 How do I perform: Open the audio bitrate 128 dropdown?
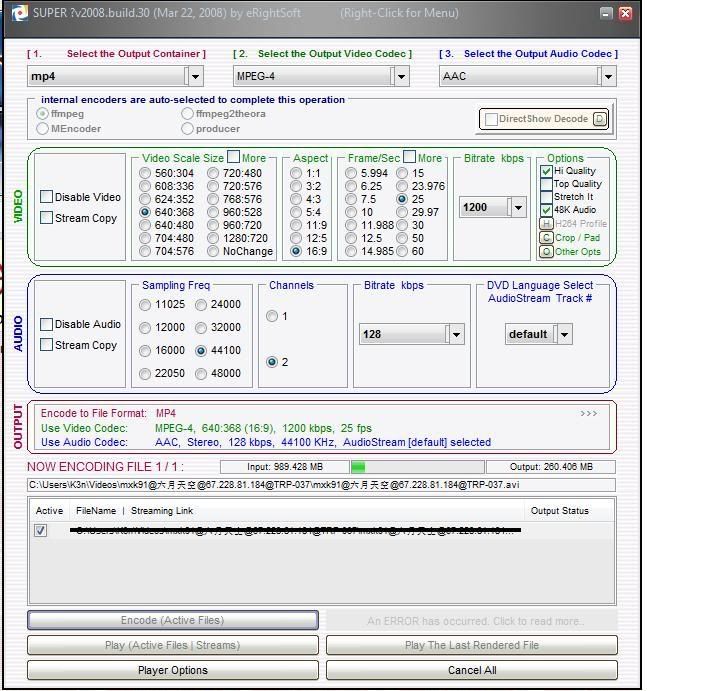(455, 335)
